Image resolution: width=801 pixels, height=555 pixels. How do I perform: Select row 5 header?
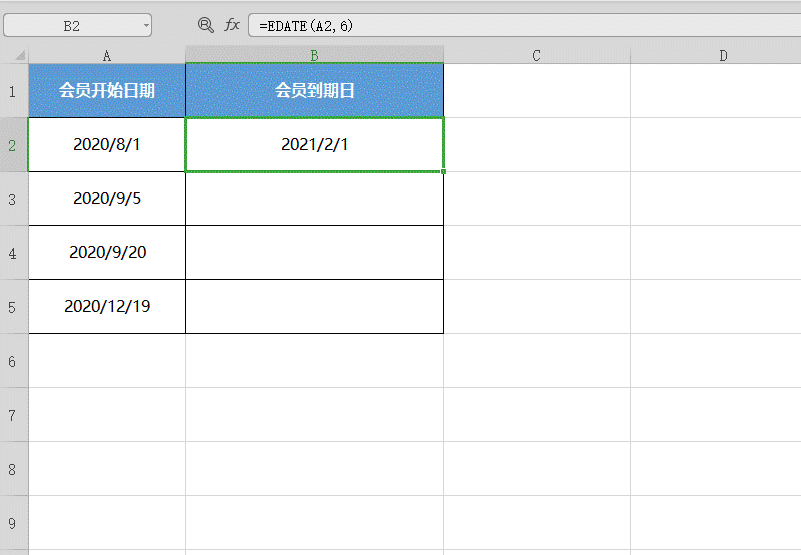[14, 307]
